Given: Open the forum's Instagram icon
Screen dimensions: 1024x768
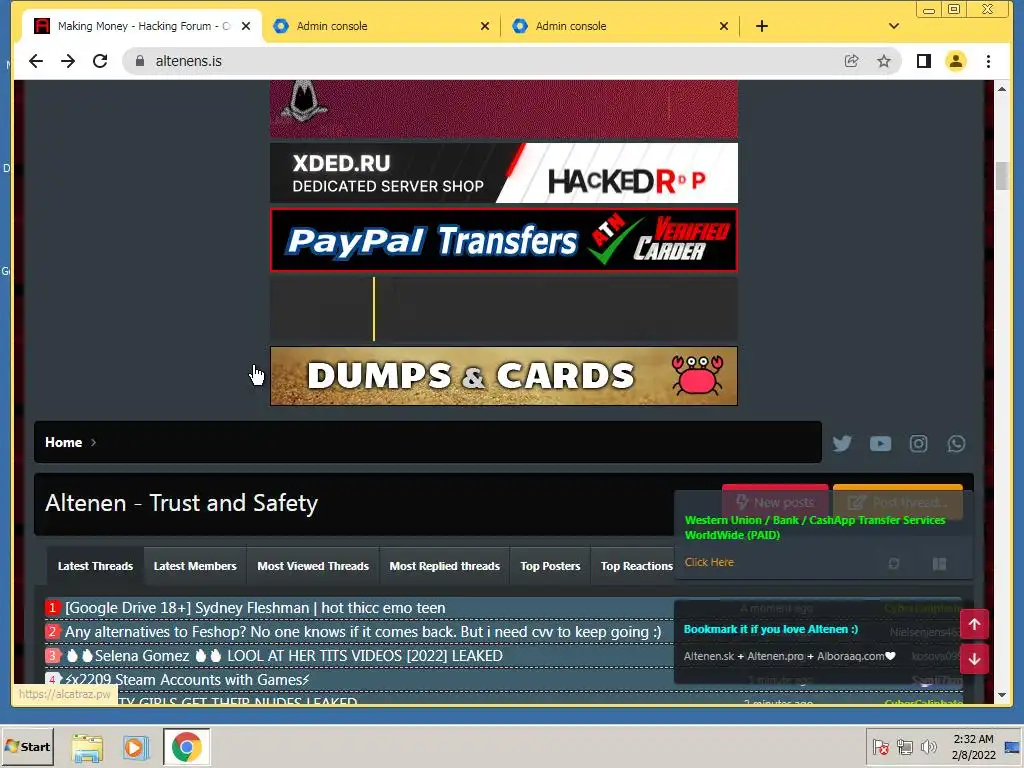Looking at the screenshot, I should (x=918, y=443).
